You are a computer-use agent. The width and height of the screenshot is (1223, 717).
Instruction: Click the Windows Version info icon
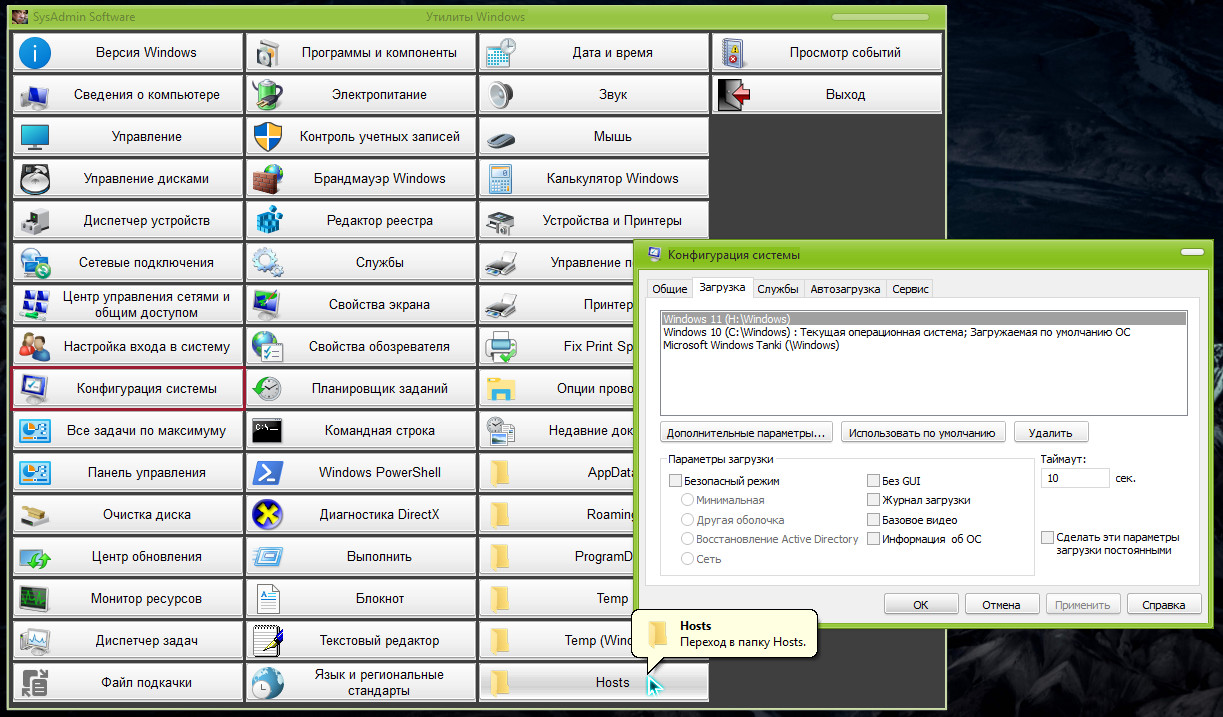point(35,53)
